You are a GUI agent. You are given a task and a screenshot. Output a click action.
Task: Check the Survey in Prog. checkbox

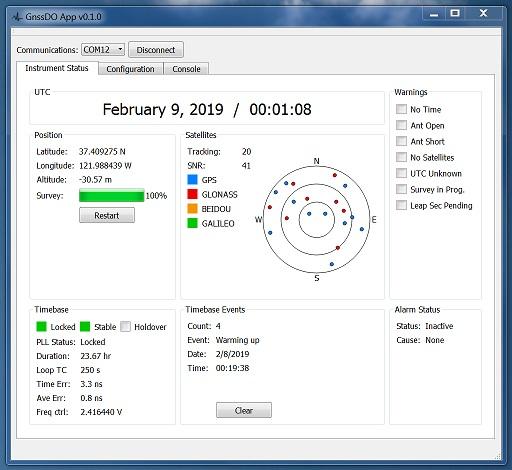pyautogui.click(x=401, y=189)
